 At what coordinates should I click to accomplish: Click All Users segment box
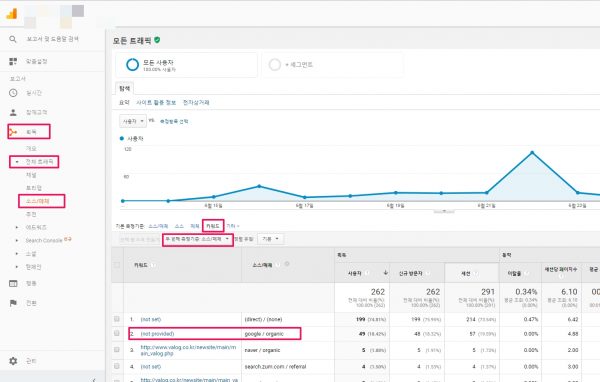(186, 65)
